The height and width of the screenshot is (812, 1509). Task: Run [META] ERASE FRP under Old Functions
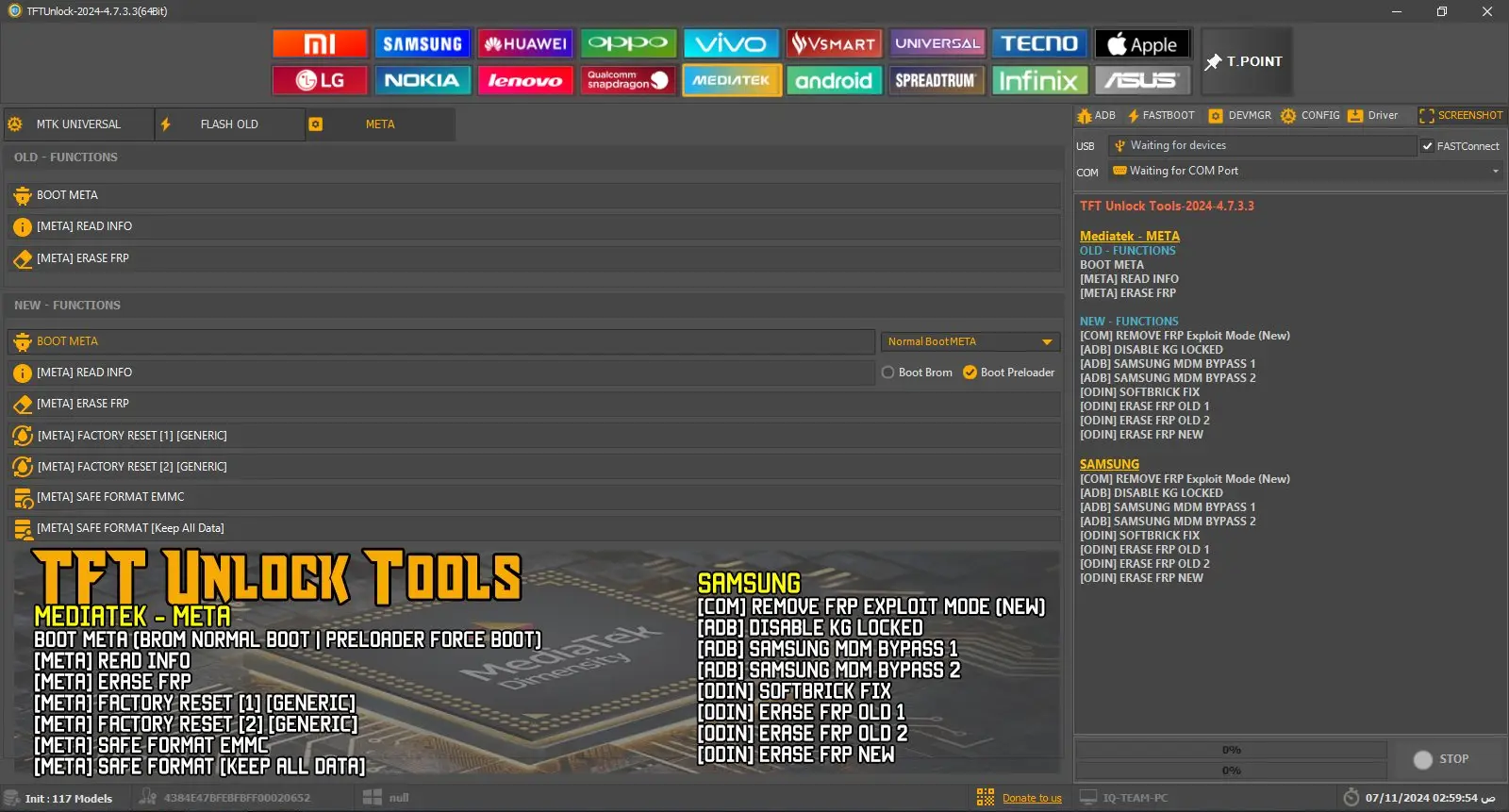tap(534, 258)
